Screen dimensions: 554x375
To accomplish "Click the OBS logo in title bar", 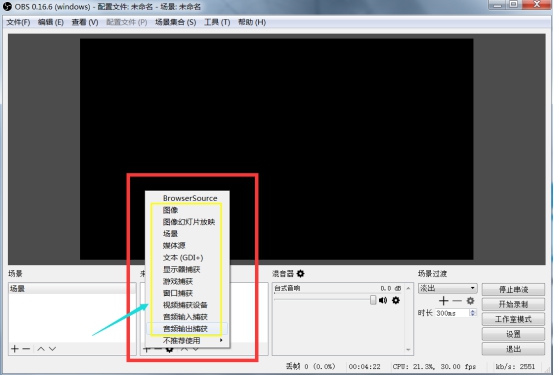I will [7, 6].
